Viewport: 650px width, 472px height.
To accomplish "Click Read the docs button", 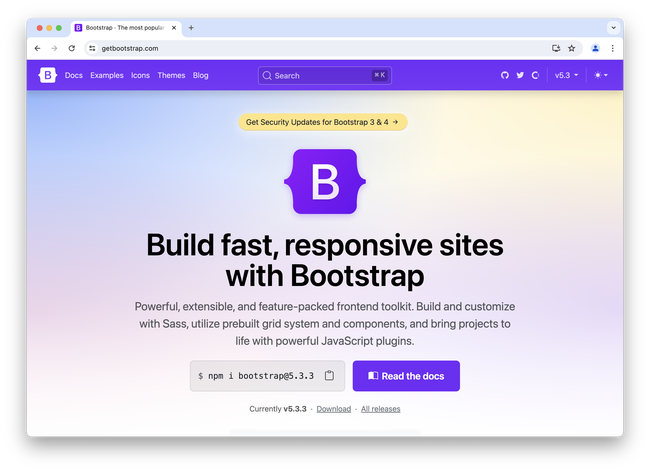I will (x=406, y=376).
